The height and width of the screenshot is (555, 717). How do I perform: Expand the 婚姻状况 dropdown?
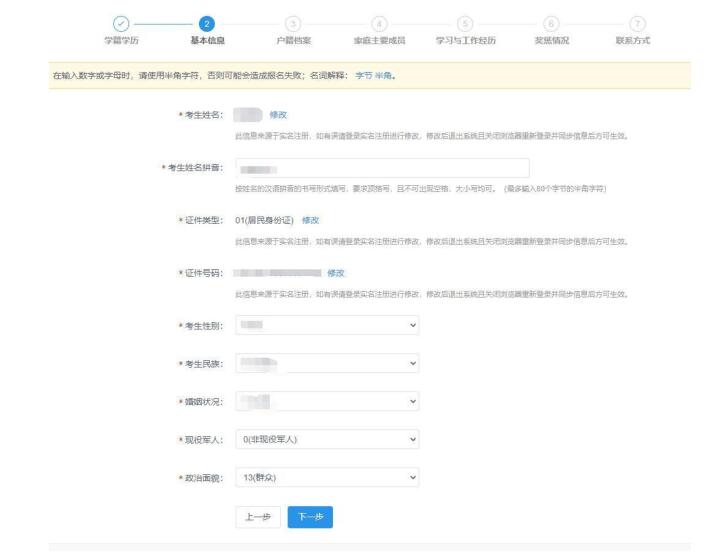tap(327, 401)
